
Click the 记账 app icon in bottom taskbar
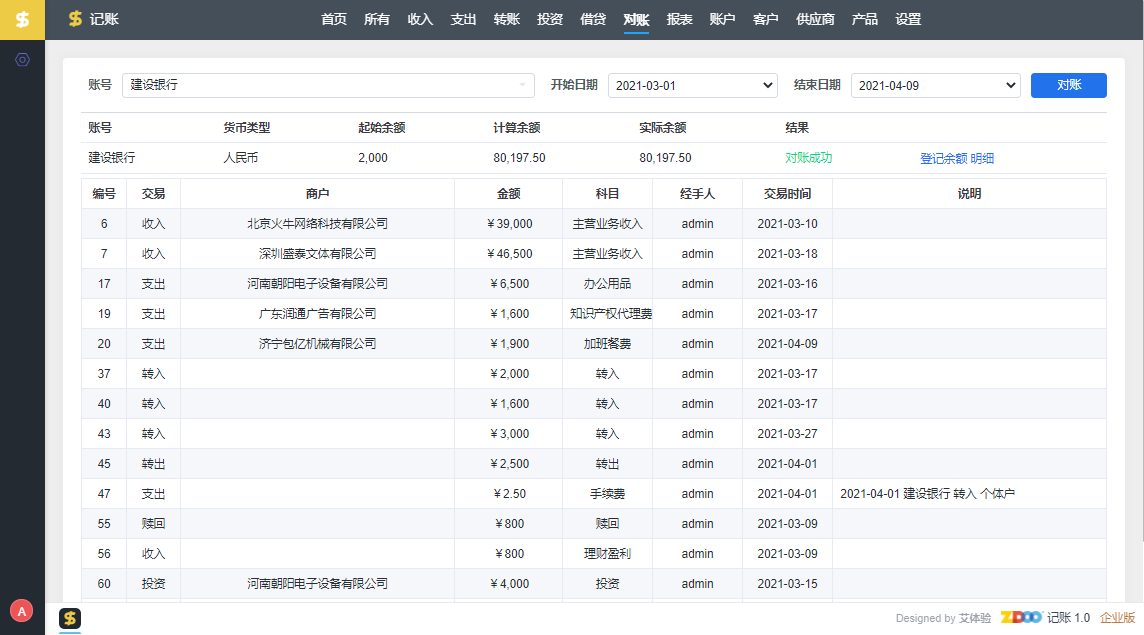(x=70, y=618)
